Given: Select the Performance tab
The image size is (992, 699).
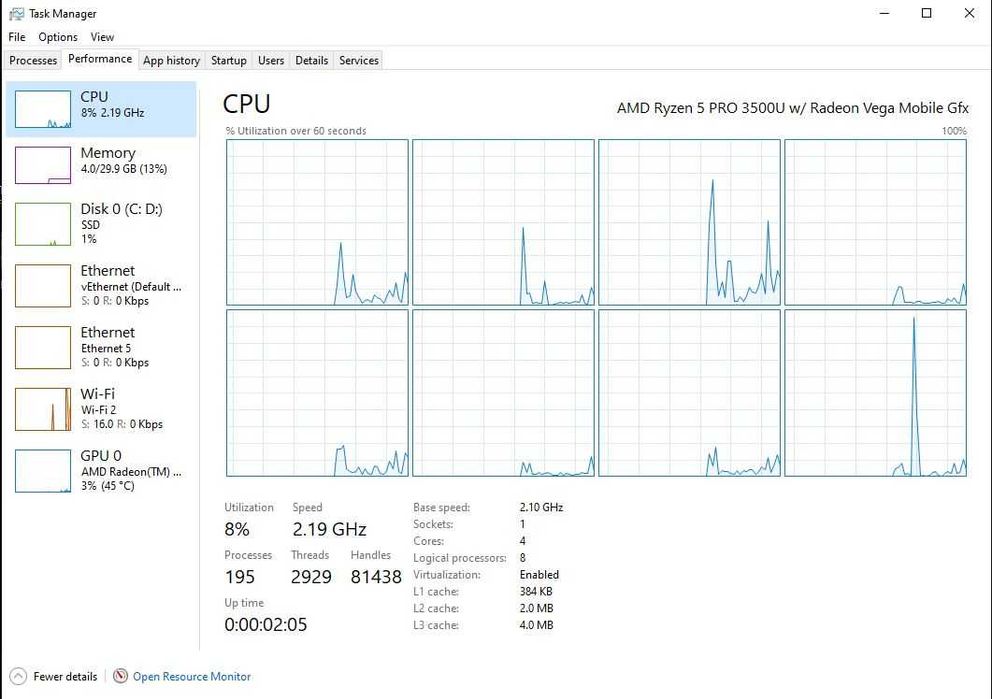Looking at the screenshot, I should pyautogui.click(x=100, y=59).
